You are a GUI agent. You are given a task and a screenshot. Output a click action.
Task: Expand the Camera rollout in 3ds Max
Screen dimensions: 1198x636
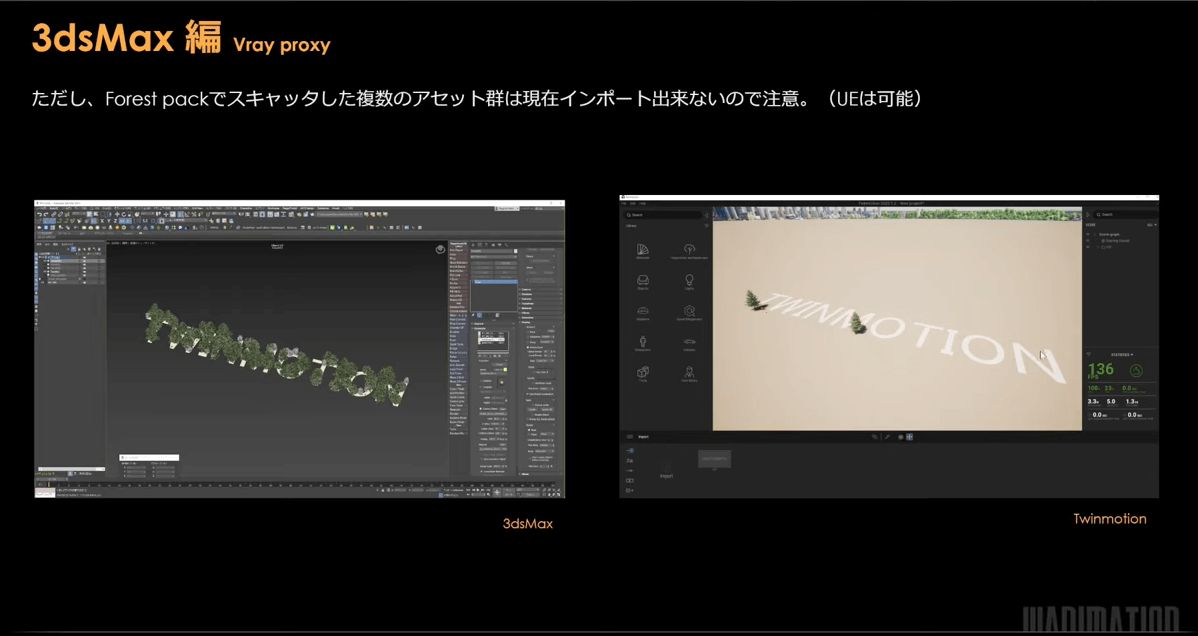click(x=540, y=290)
